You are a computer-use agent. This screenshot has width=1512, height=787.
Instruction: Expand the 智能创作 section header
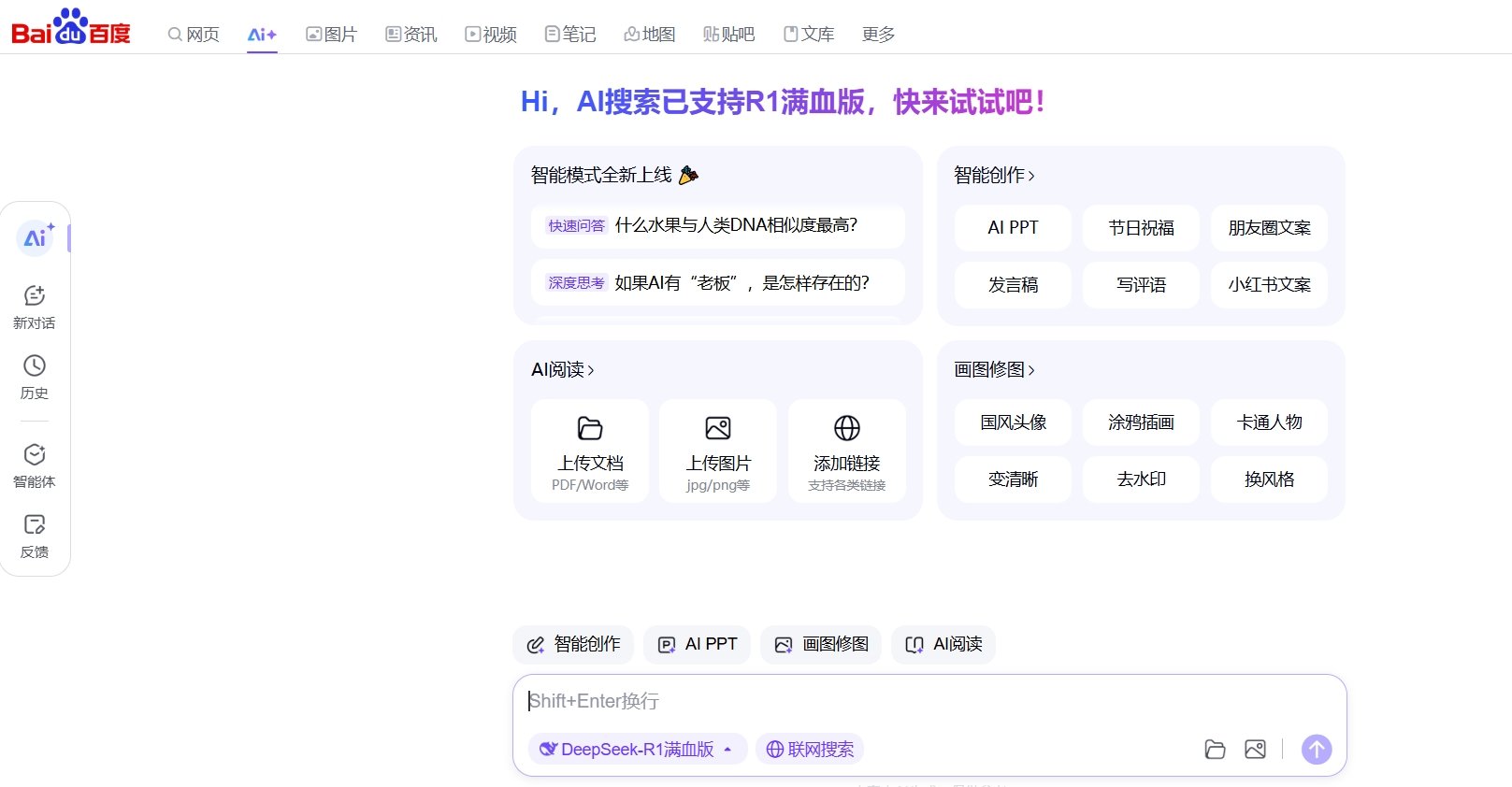point(994,175)
